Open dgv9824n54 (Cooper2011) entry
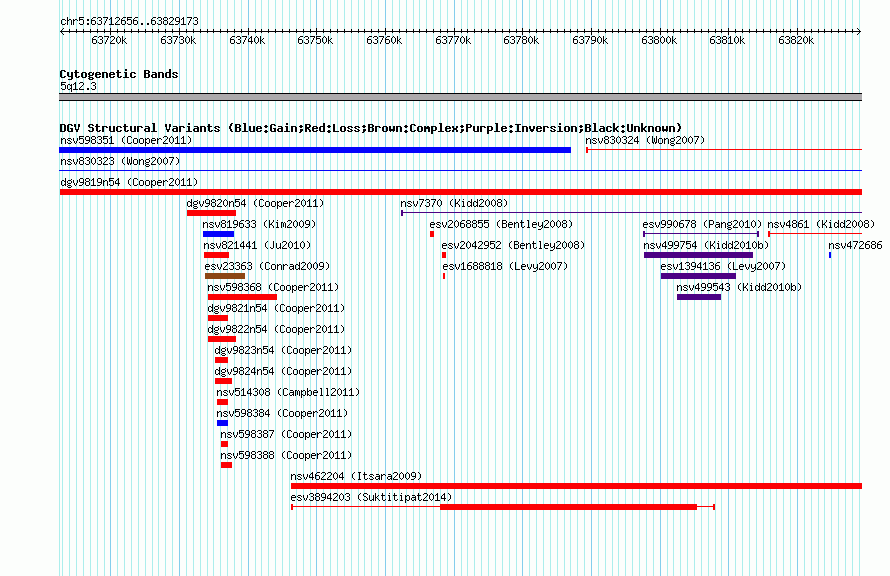890x576 pixels. pyautogui.click(x=283, y=371)
